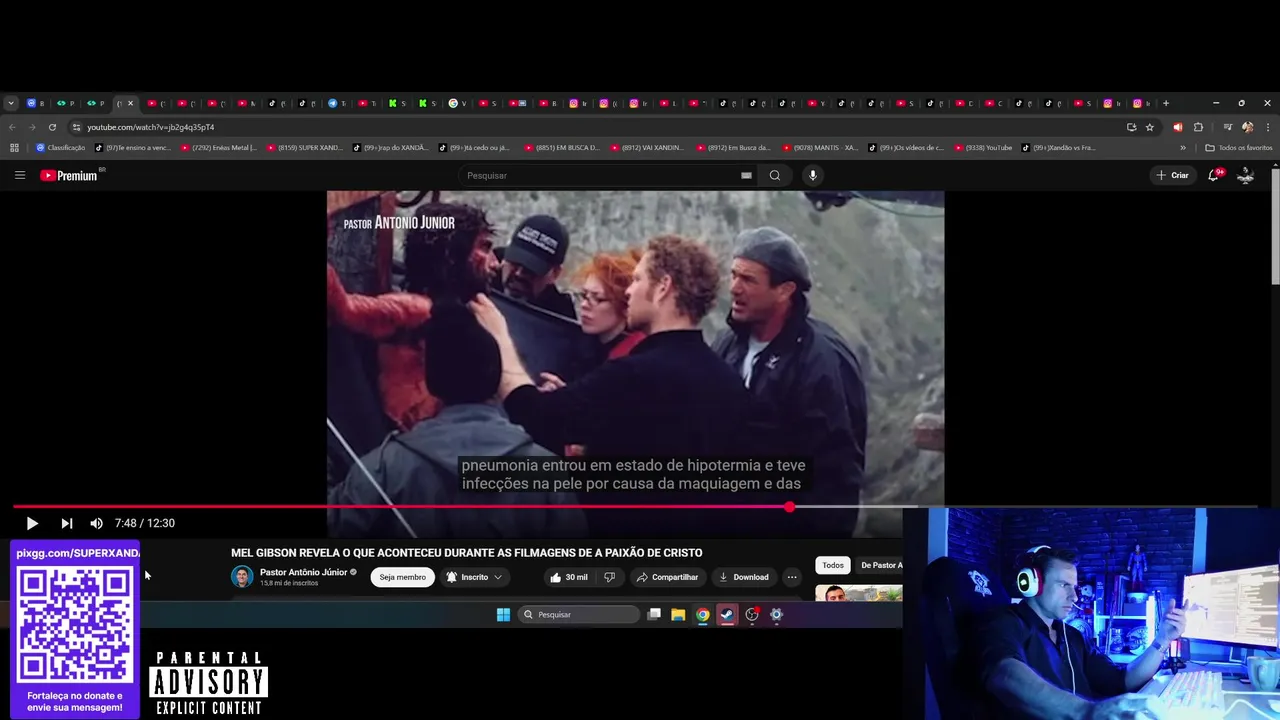
Task: Click the Seja membro button
Action: point(402,577)
